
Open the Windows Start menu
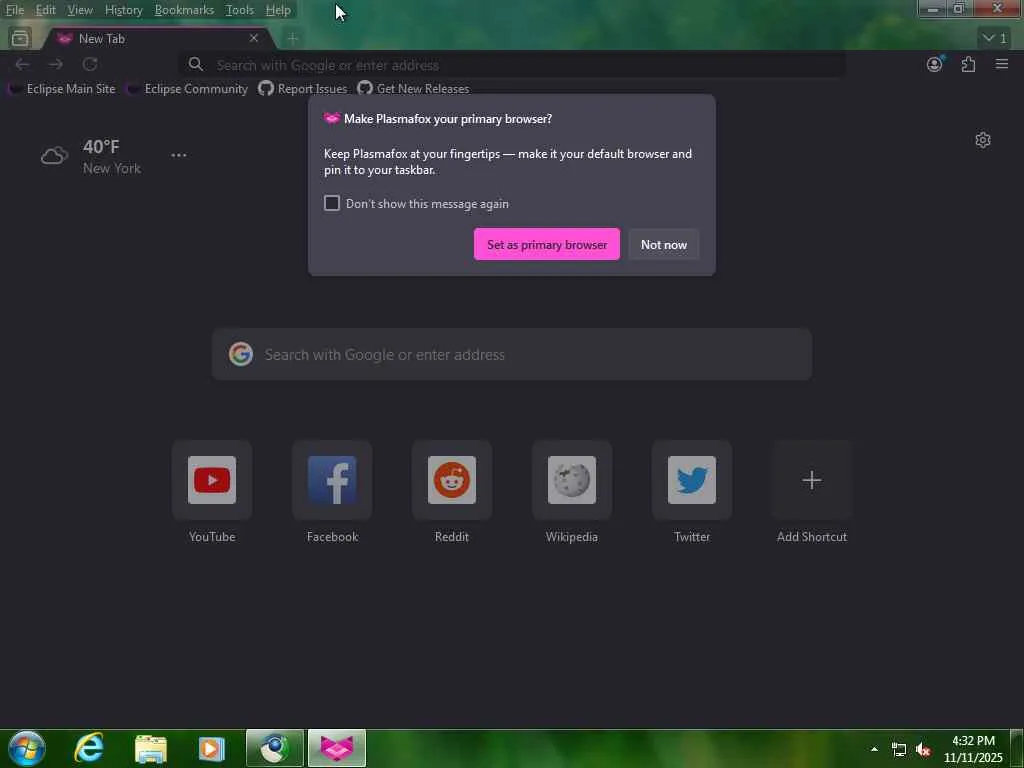(x=27, y=748)
